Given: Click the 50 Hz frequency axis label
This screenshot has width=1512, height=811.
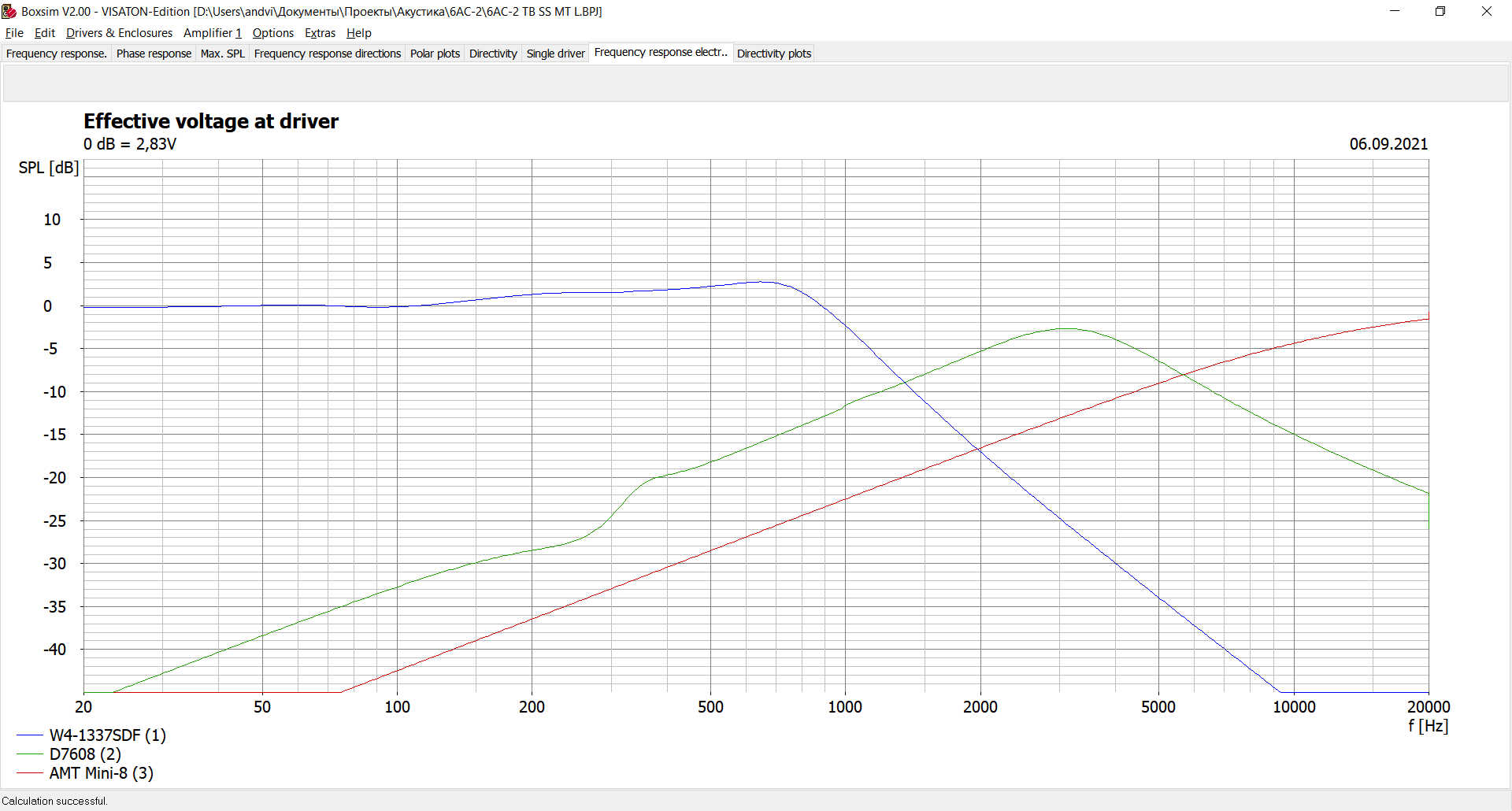Looking at the screenshot, I should click(262, 707).
